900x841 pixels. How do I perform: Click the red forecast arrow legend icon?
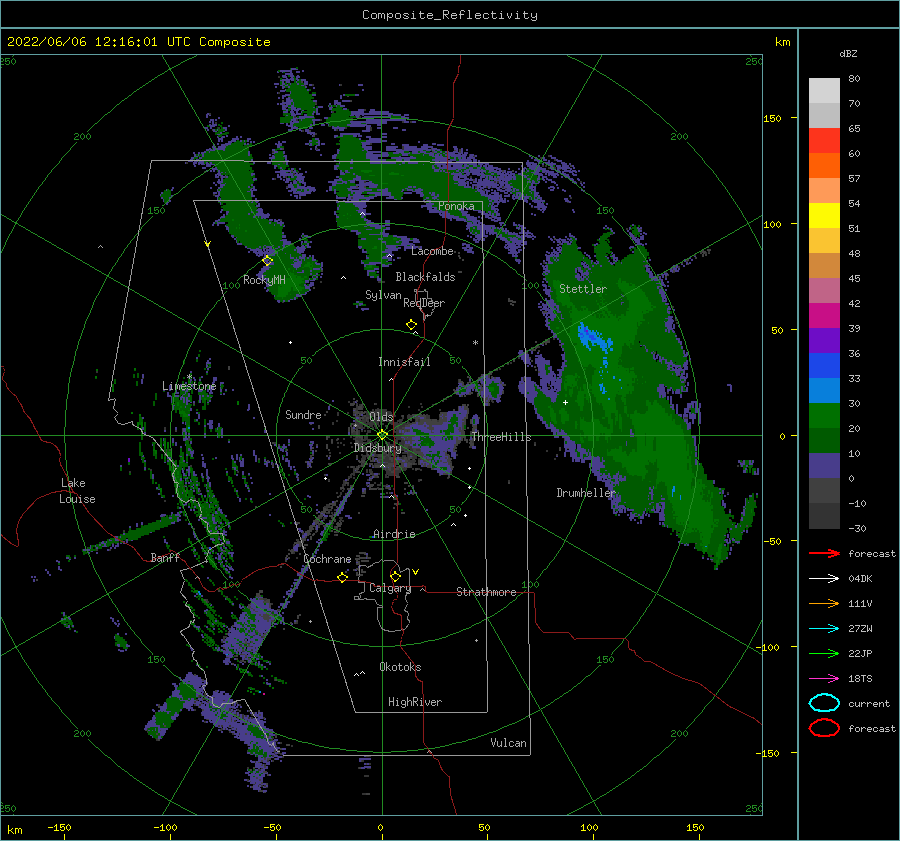[824, 553]
